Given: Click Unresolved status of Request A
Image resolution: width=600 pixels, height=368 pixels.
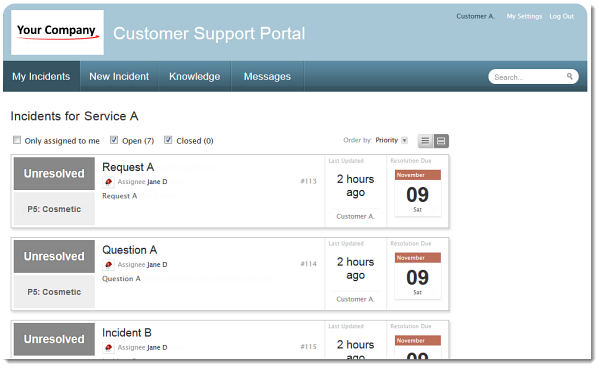Looking at the screenshot, I should tap(54, 174).
